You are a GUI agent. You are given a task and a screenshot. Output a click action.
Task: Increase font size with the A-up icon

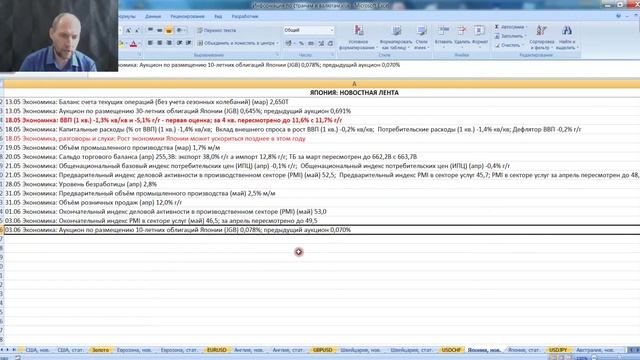tap(128, 30)
